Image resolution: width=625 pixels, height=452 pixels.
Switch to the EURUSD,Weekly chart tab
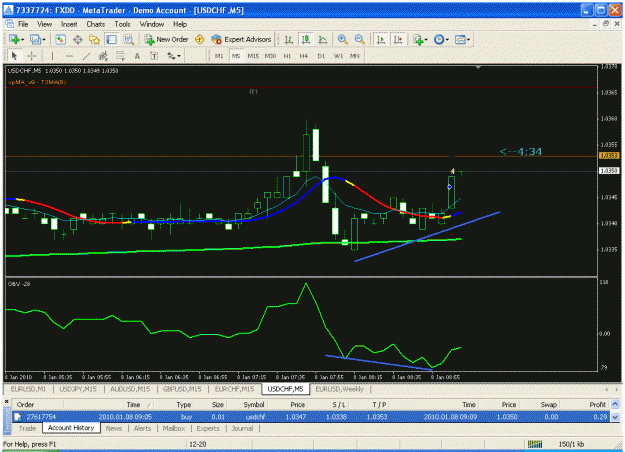(x=340, y=389)
